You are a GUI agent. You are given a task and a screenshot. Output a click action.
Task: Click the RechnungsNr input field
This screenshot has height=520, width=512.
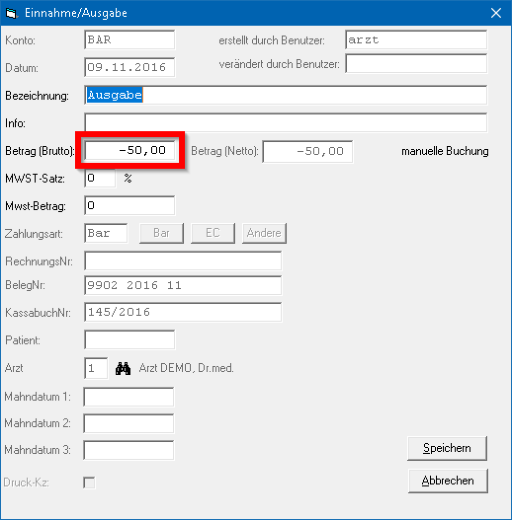click(183, 261)
